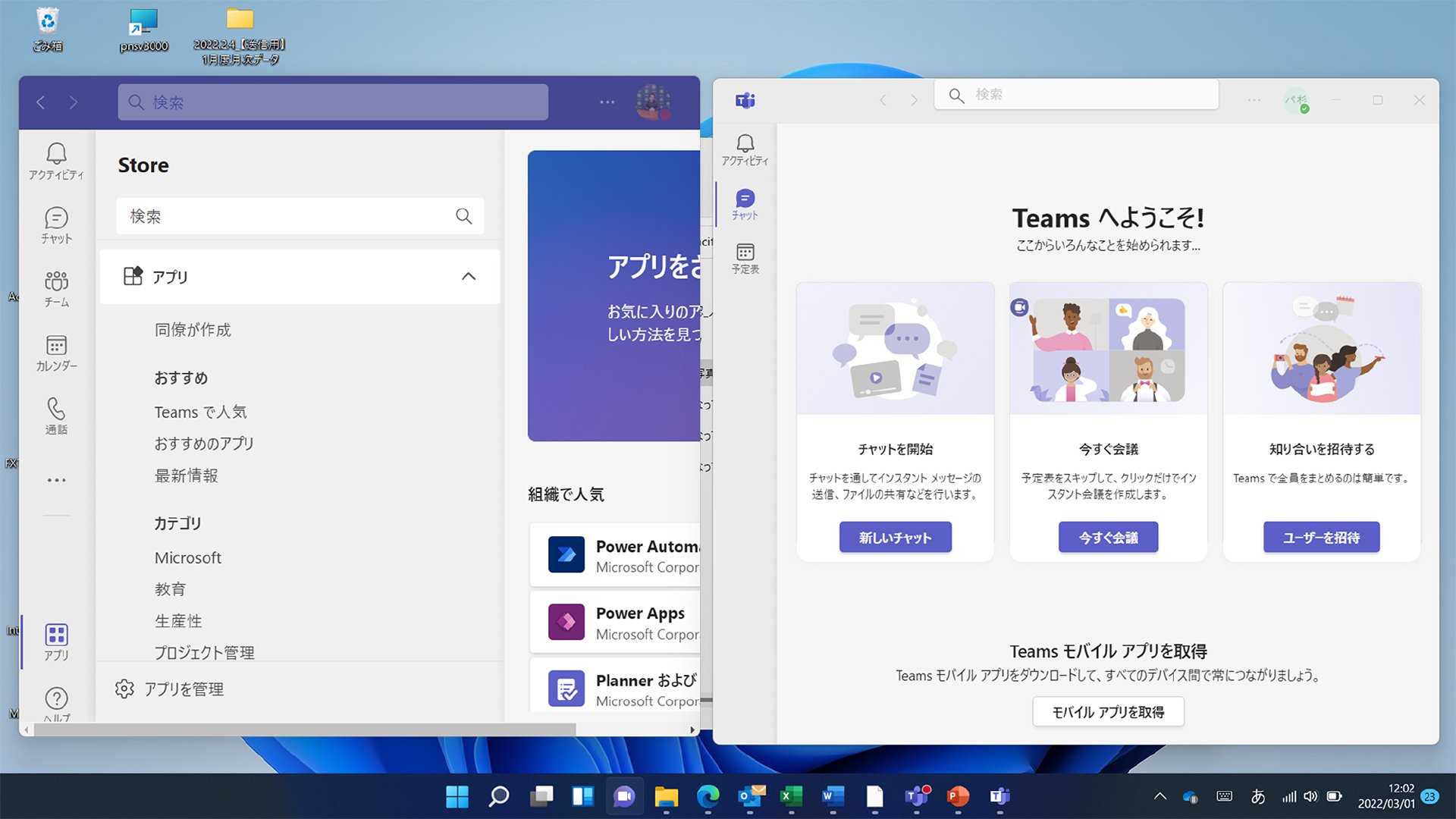The width and height of the screenshot is (1456, 819).
Task: Select the アプリ icon in the sidebar
Action: tap(56, 642)
